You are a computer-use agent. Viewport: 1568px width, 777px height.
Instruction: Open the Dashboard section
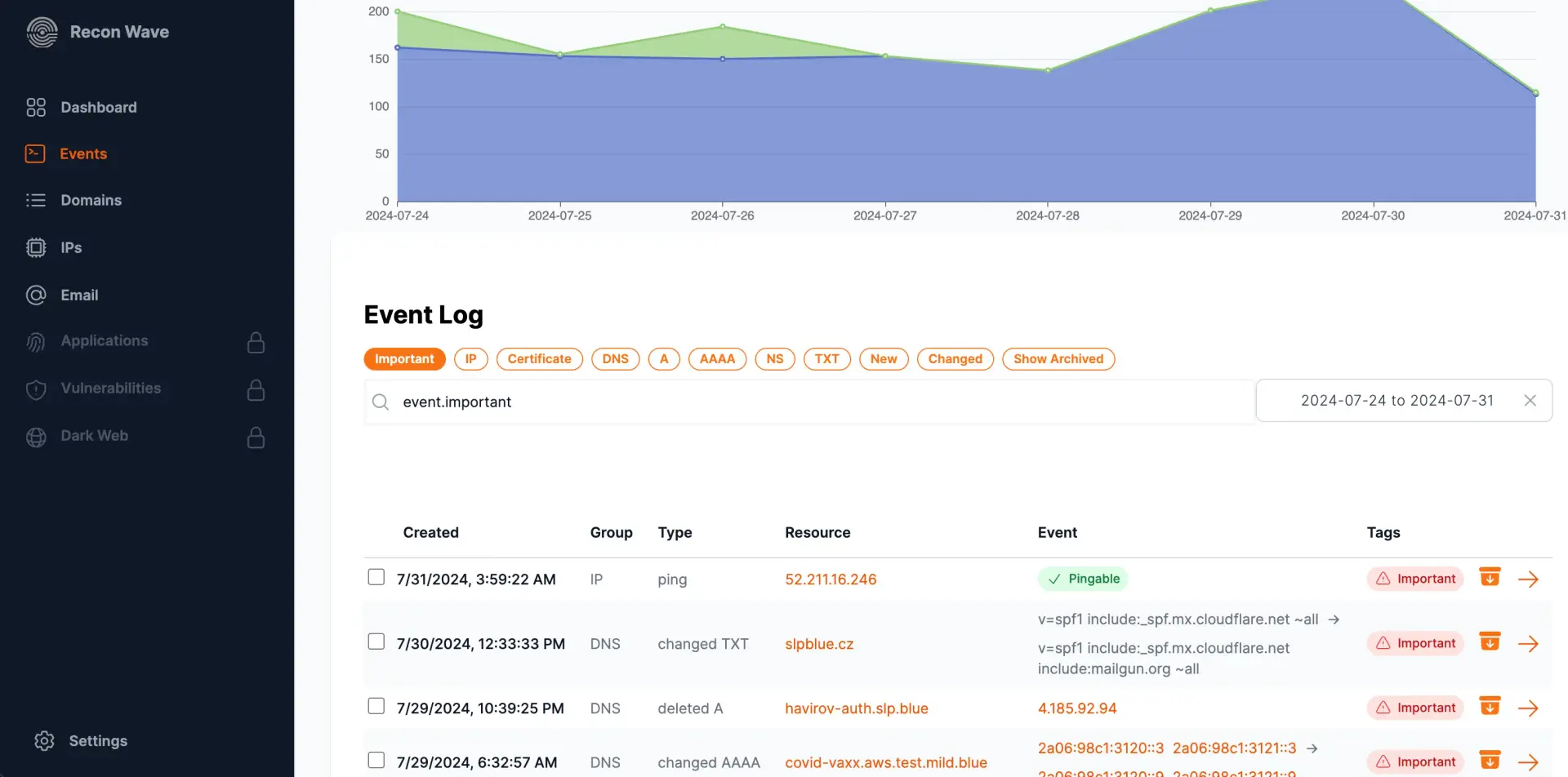pos(98,107)
